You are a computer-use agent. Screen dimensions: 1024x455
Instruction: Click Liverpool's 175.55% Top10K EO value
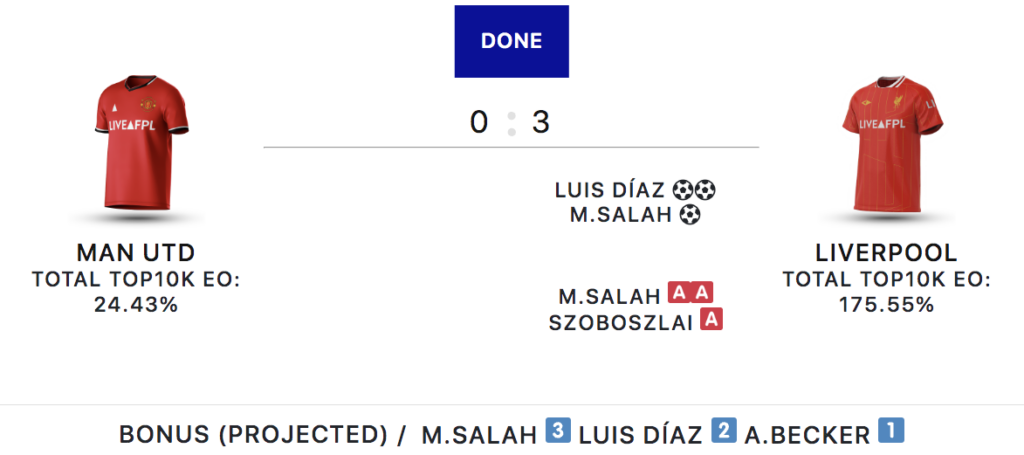click(886, 304)
